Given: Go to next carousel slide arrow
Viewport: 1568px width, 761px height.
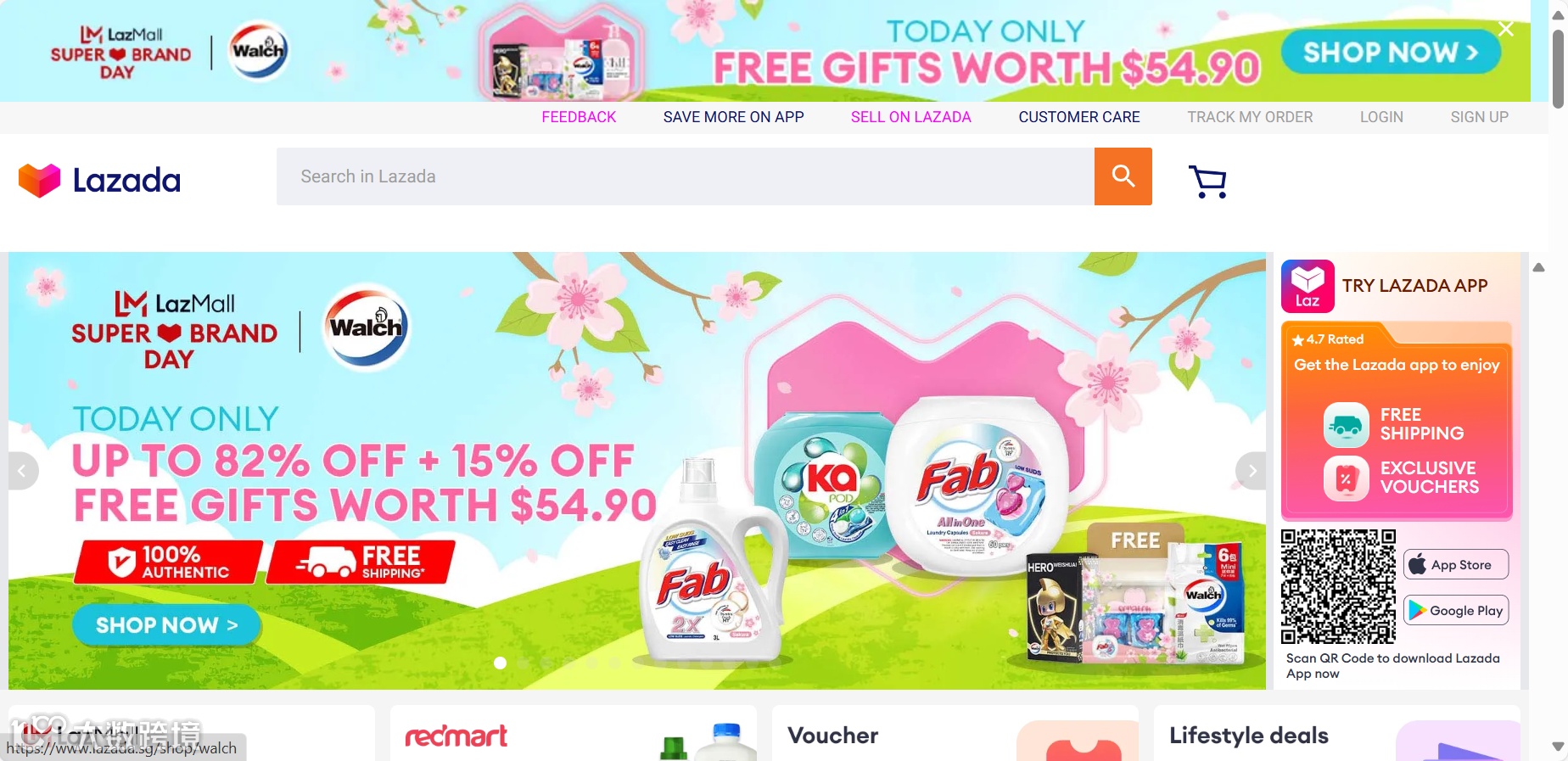Looking at the screenshot, I should (x=1252, y=471).
